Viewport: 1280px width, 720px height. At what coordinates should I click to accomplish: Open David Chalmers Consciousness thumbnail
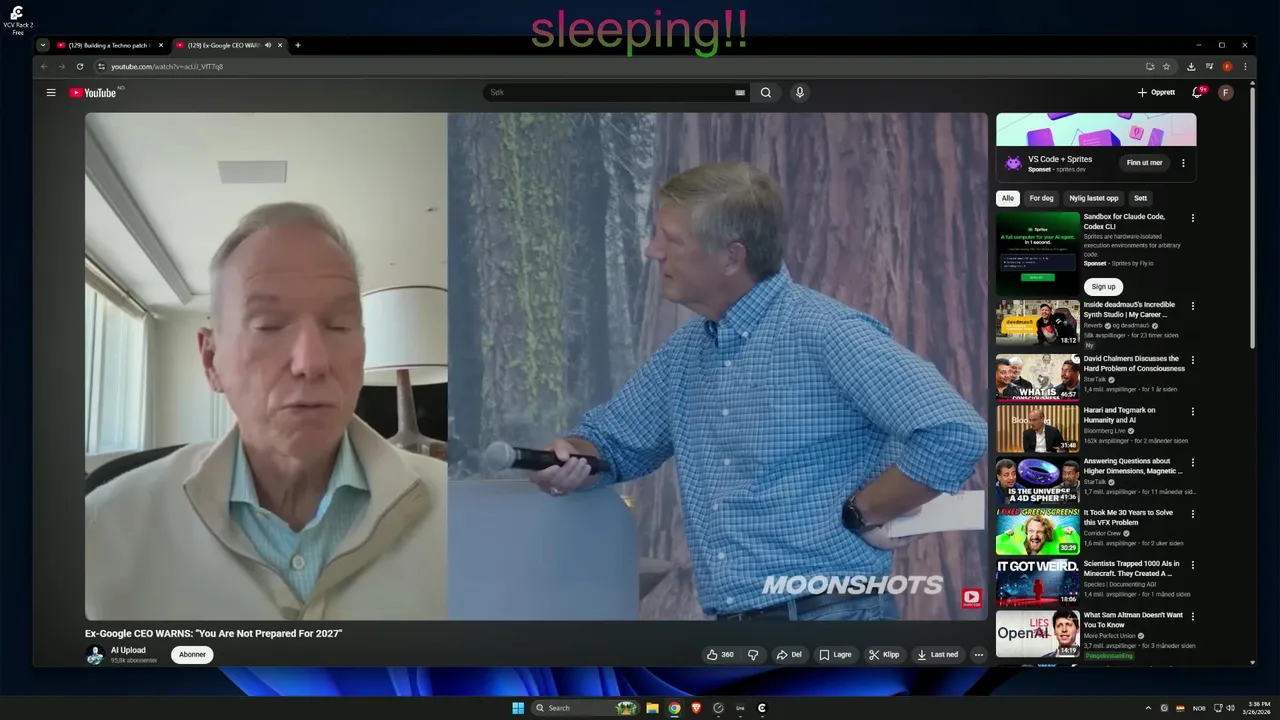coord(1037,377)
